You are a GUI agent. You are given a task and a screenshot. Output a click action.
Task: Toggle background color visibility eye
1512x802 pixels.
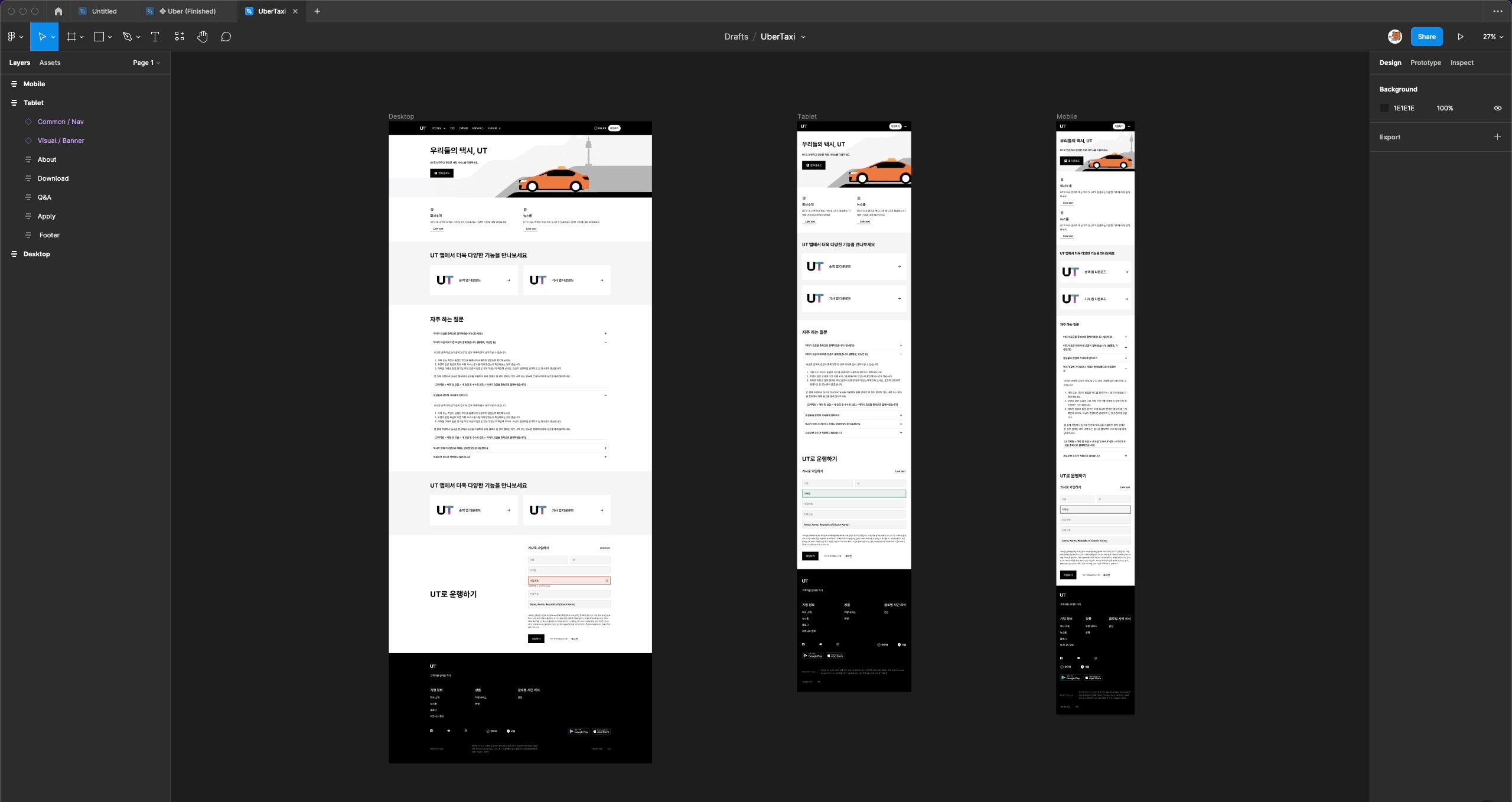click(x=1497, y=108)
